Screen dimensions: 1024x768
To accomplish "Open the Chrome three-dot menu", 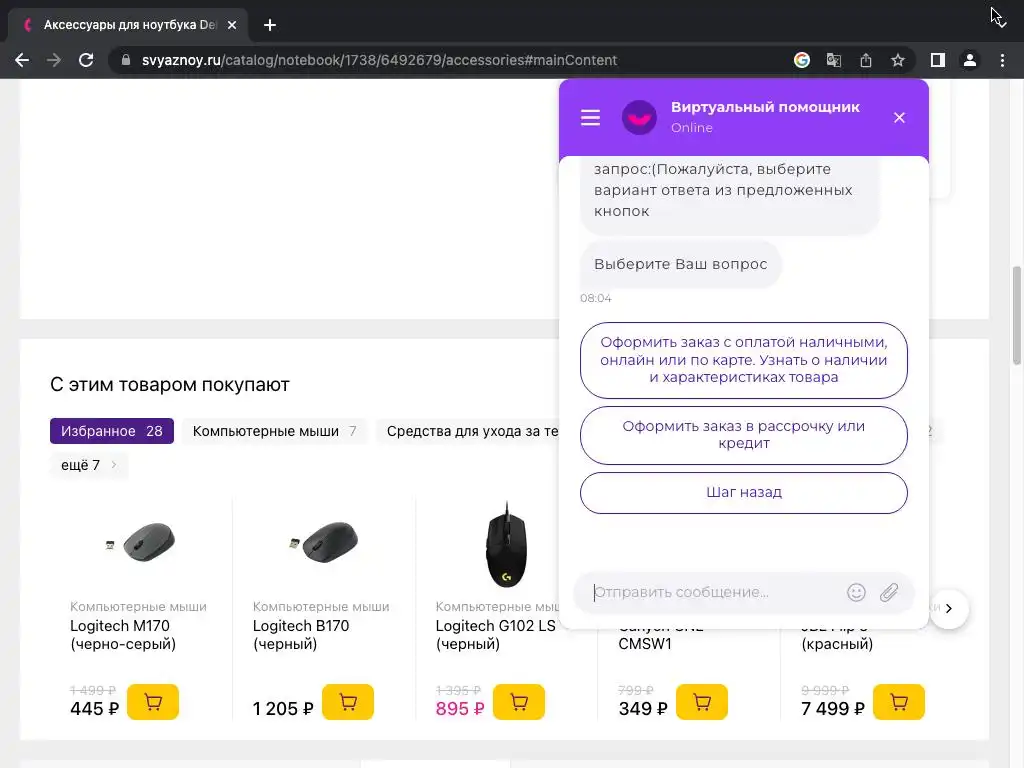I will pyautogui.click(x=1002, y=60).
